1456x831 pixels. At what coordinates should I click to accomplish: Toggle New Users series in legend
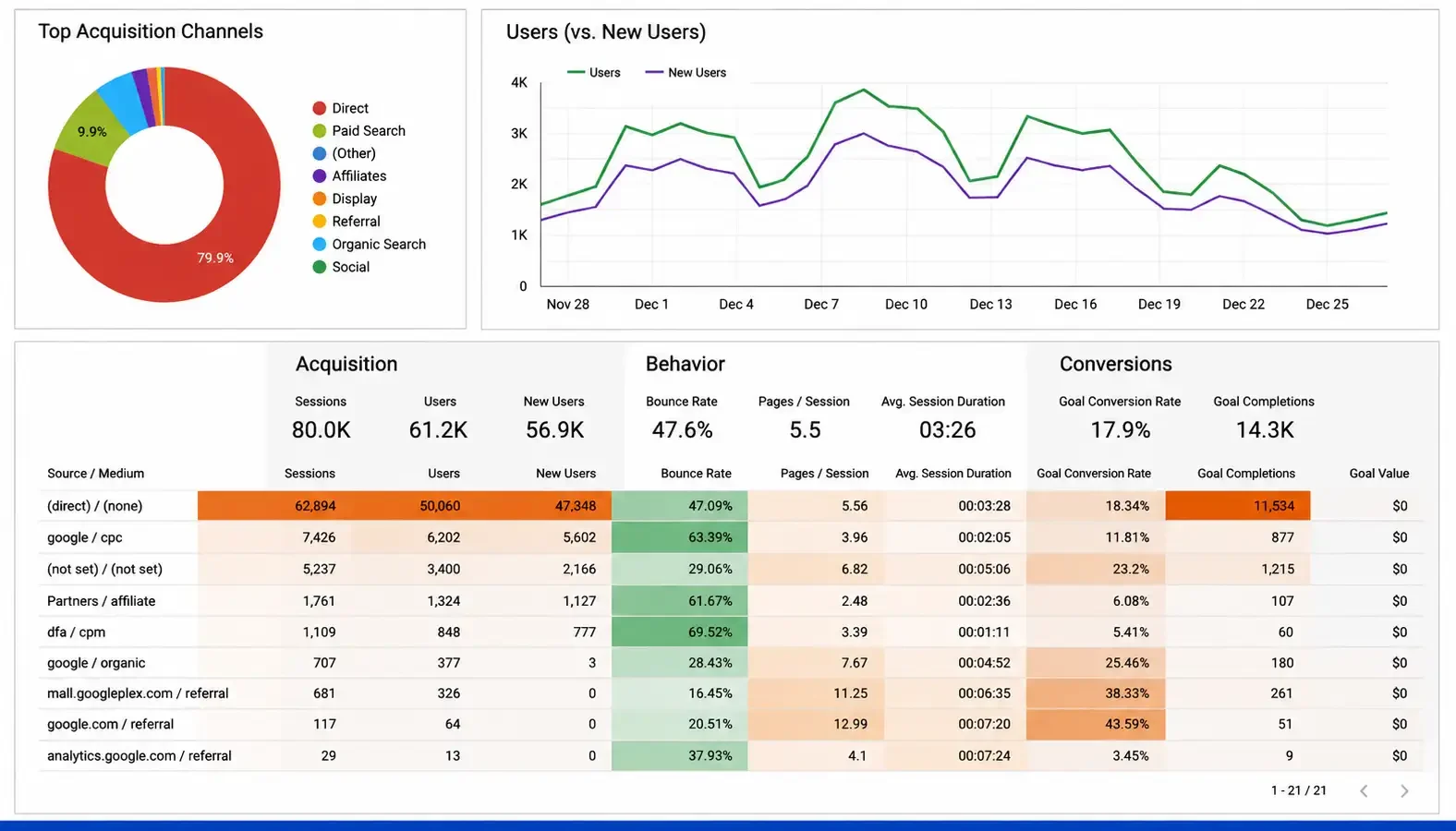tap(686, 72)
